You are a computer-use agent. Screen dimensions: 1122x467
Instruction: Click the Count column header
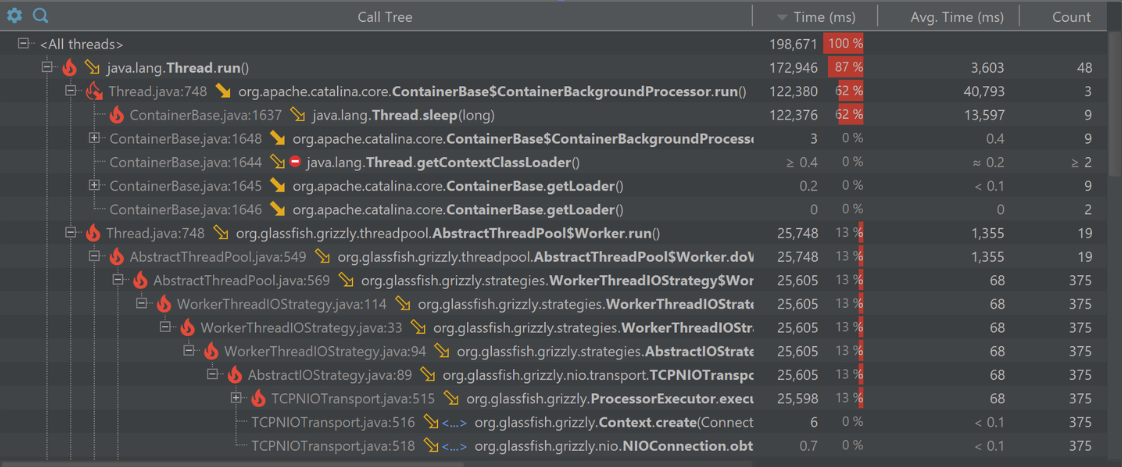pyautogui.click(x=1071, y=17)
